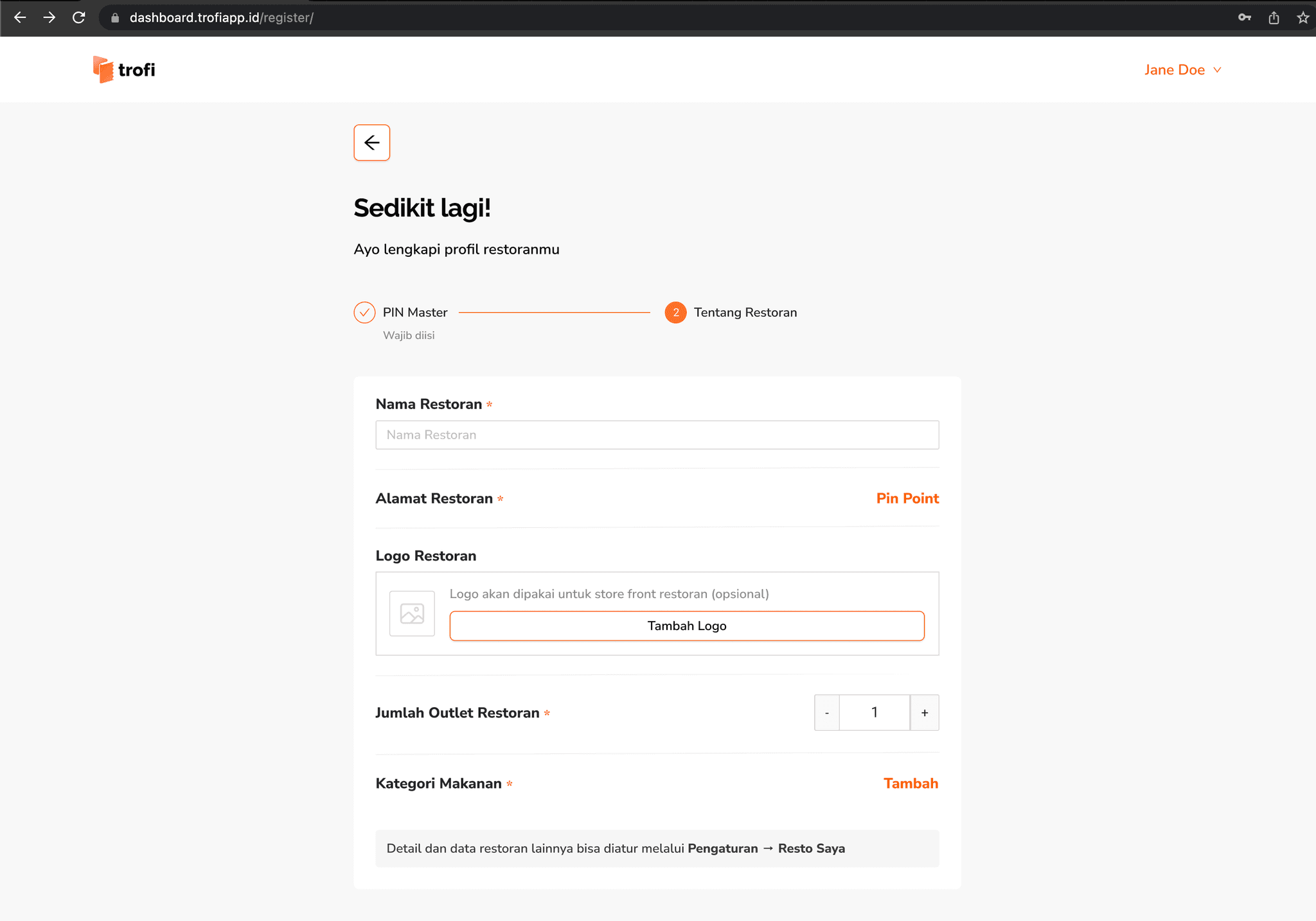
Task: Open the Pin Point address link
Action: coord(907,498)
